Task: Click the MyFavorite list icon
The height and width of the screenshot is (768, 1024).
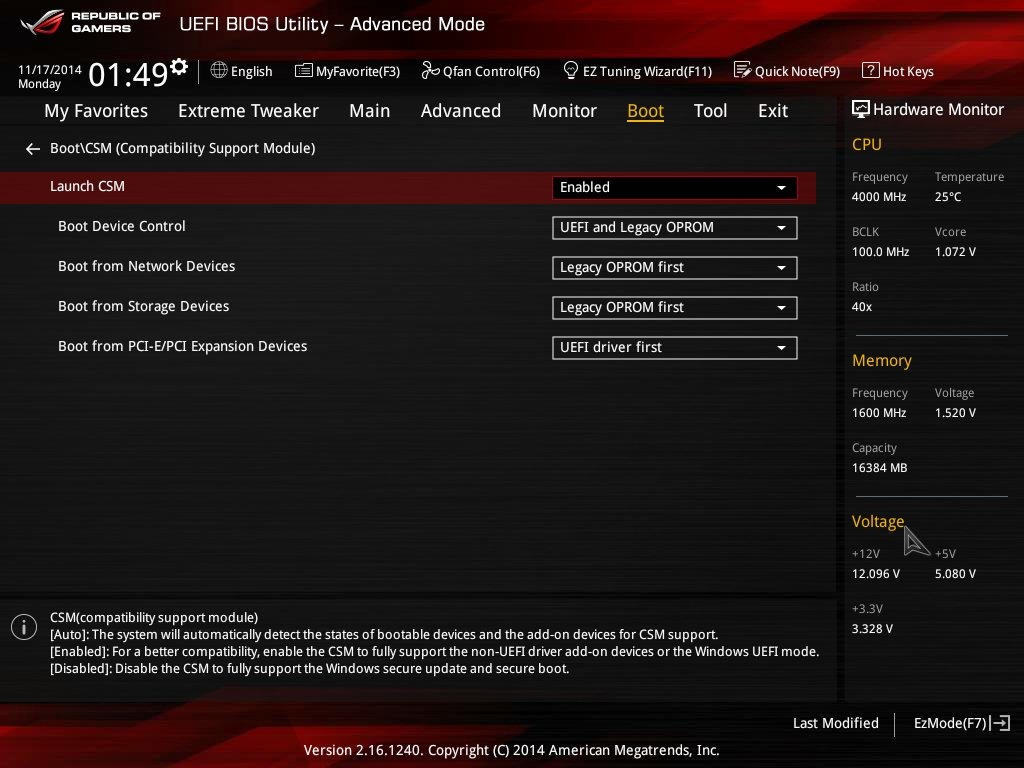Action: tap(304, 71)
